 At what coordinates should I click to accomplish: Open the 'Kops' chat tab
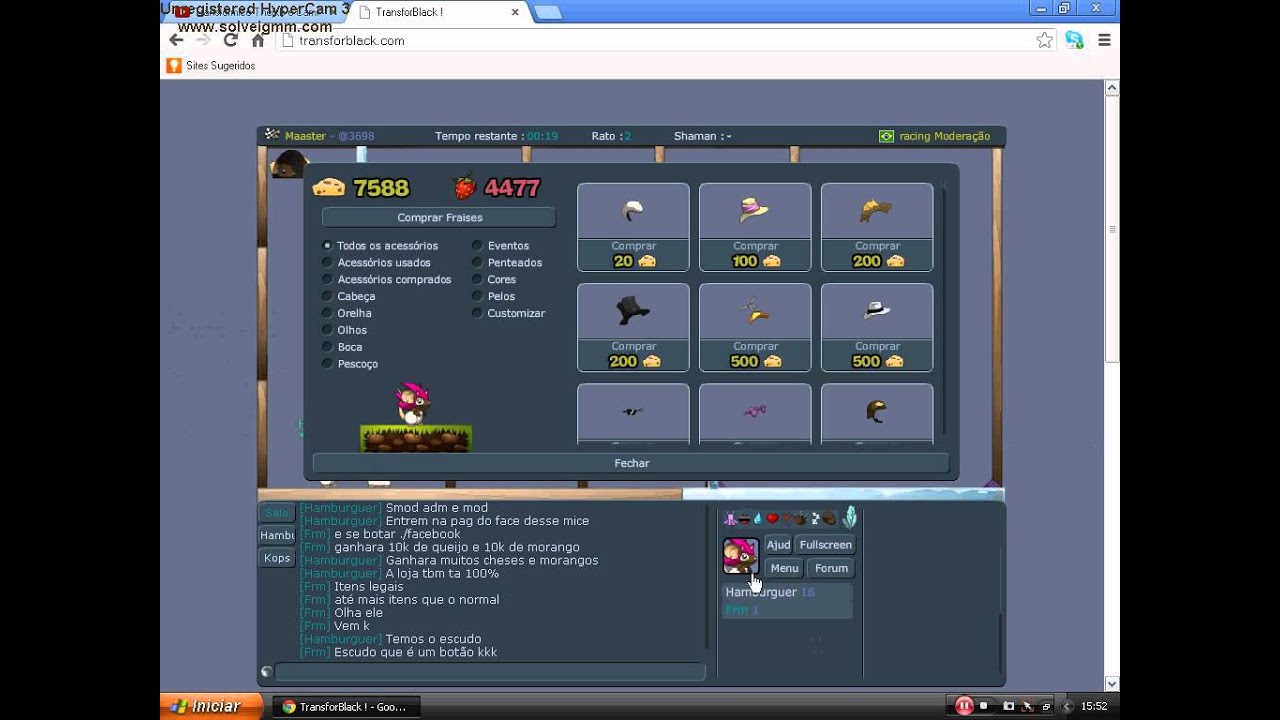pos(277,558)
